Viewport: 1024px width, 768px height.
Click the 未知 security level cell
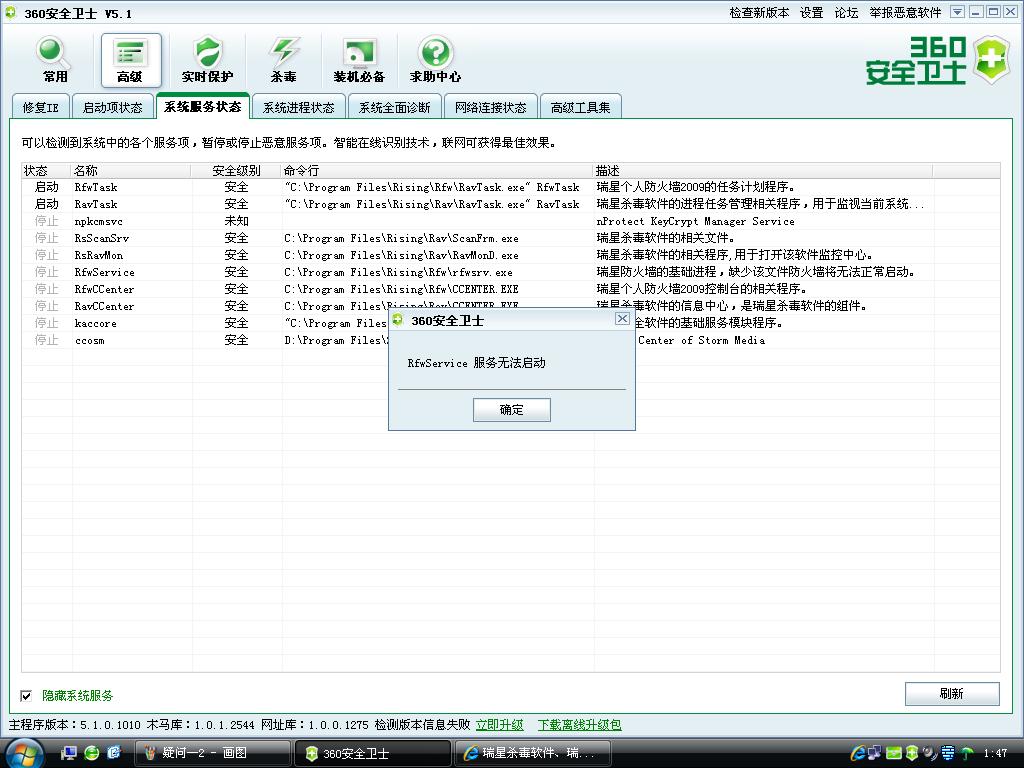click(236, 221)
